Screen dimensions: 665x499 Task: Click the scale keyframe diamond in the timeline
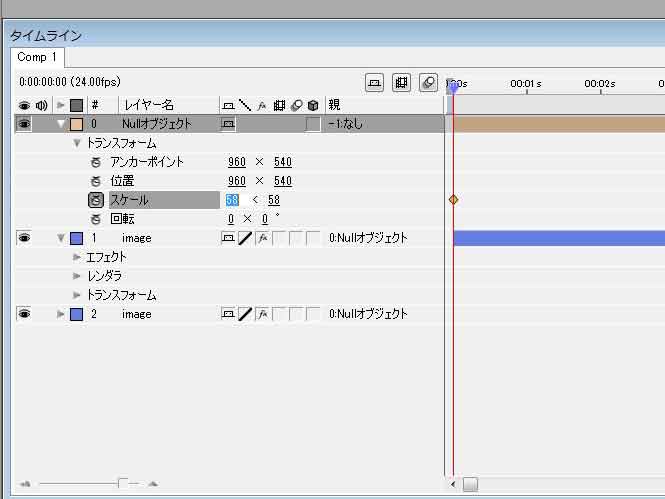[x=453, y=200]
